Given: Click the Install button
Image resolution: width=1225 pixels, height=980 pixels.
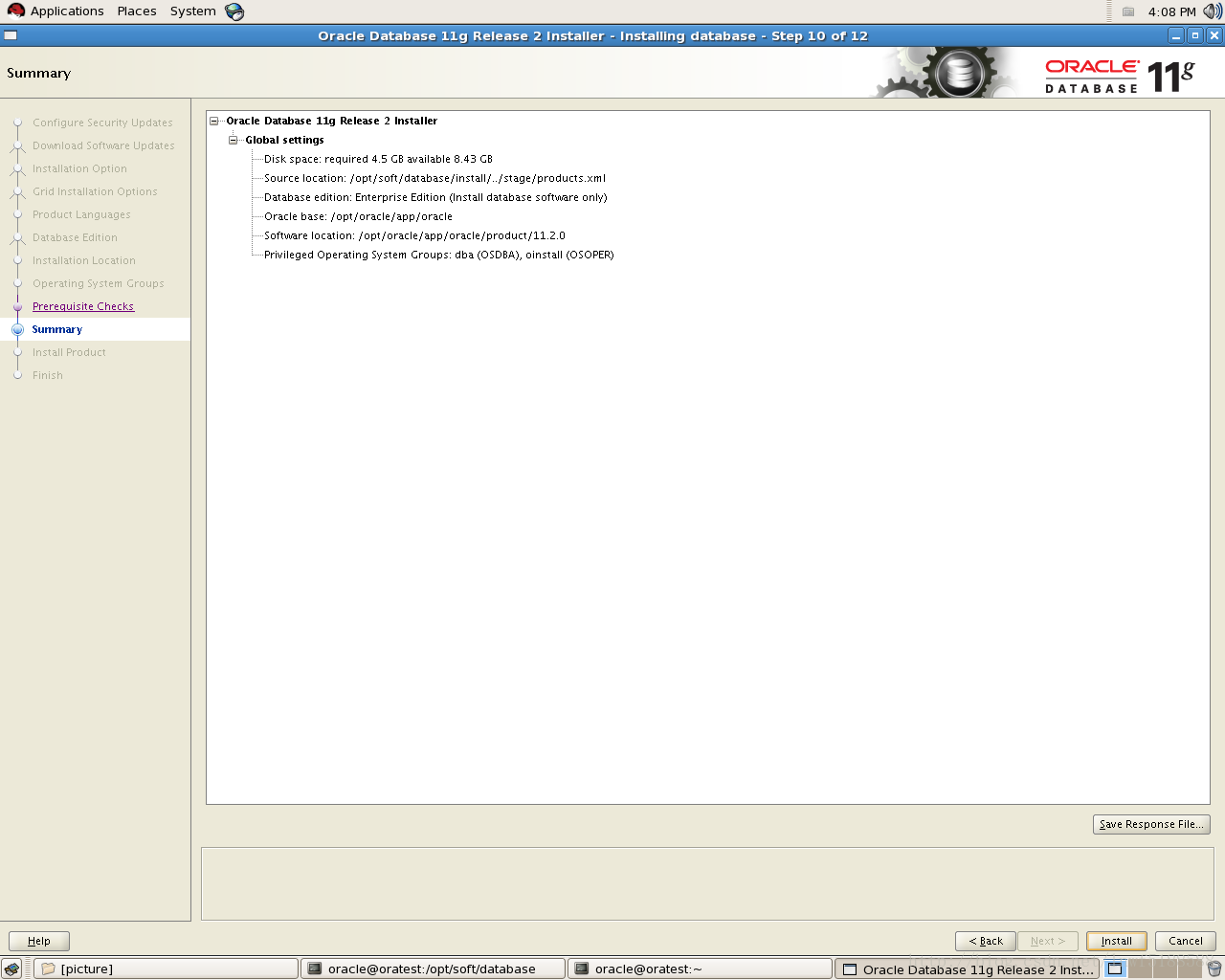Looking at the screenshot, I should click(x=1116, y=941).
